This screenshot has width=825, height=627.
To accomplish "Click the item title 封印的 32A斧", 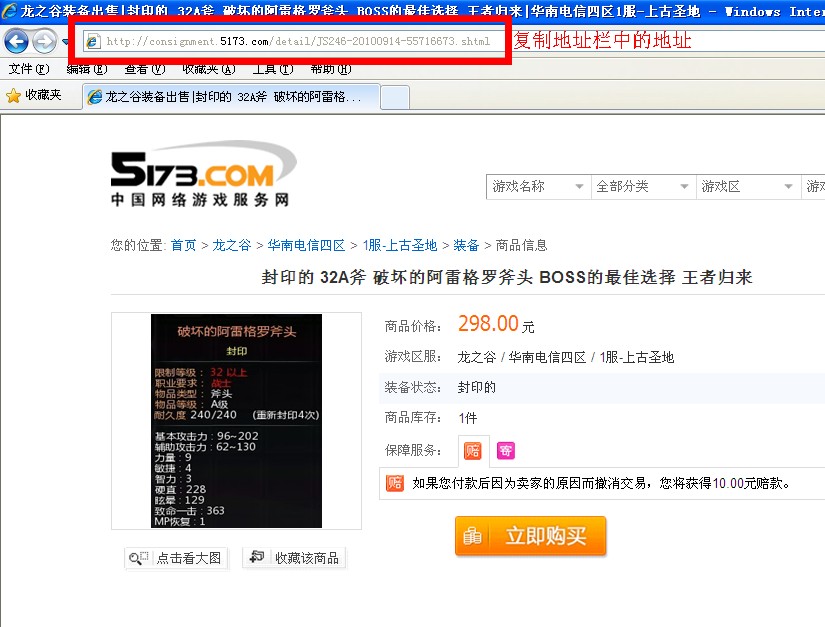I will (507, 277).
